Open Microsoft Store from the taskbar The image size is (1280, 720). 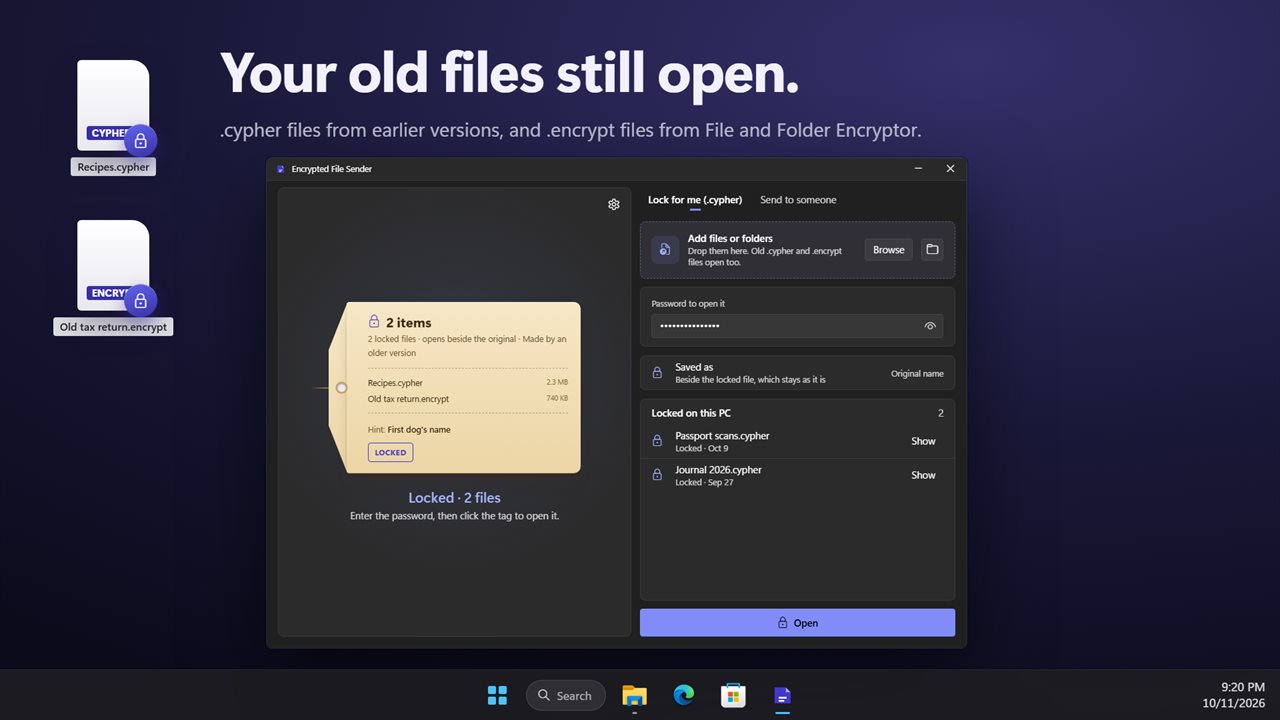point(733,695)
